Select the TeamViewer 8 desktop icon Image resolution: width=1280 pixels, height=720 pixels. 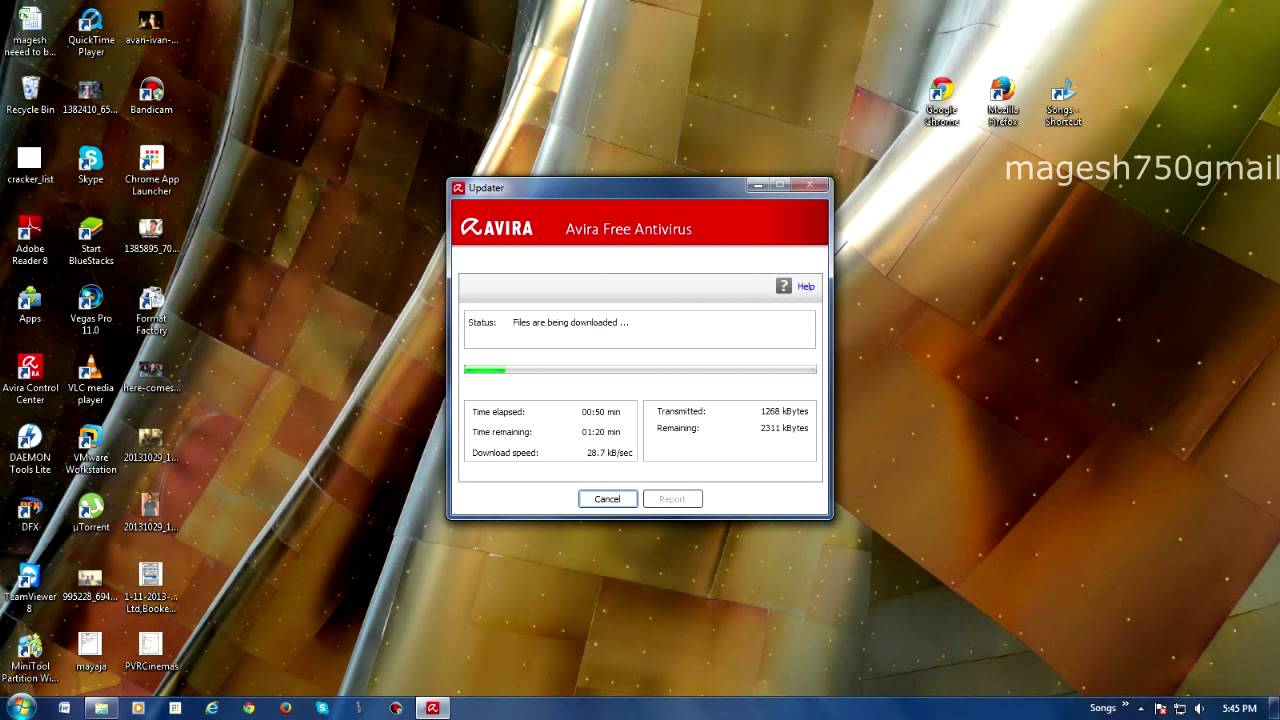[30, 589]
